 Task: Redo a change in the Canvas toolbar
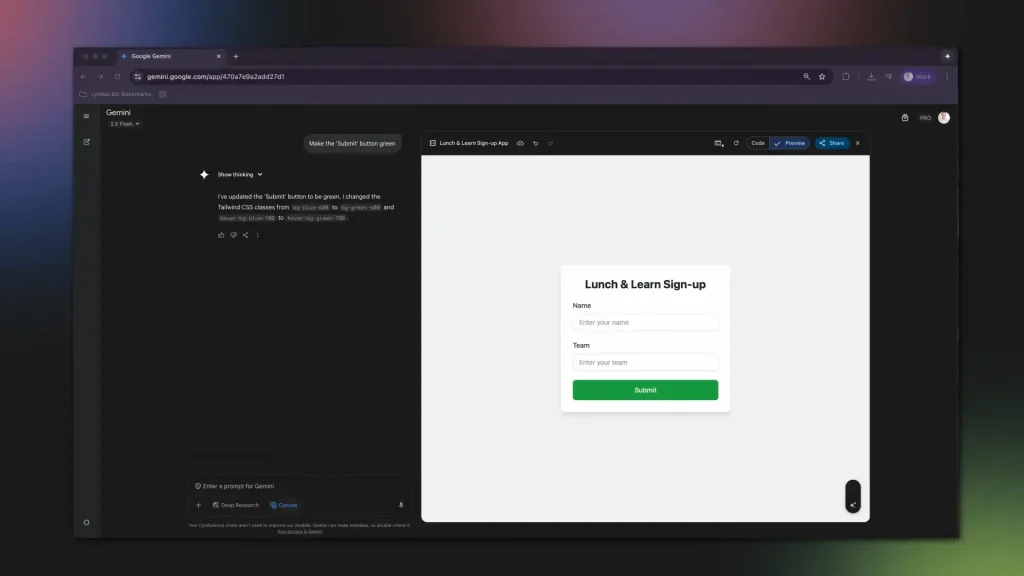pos(551,143)
